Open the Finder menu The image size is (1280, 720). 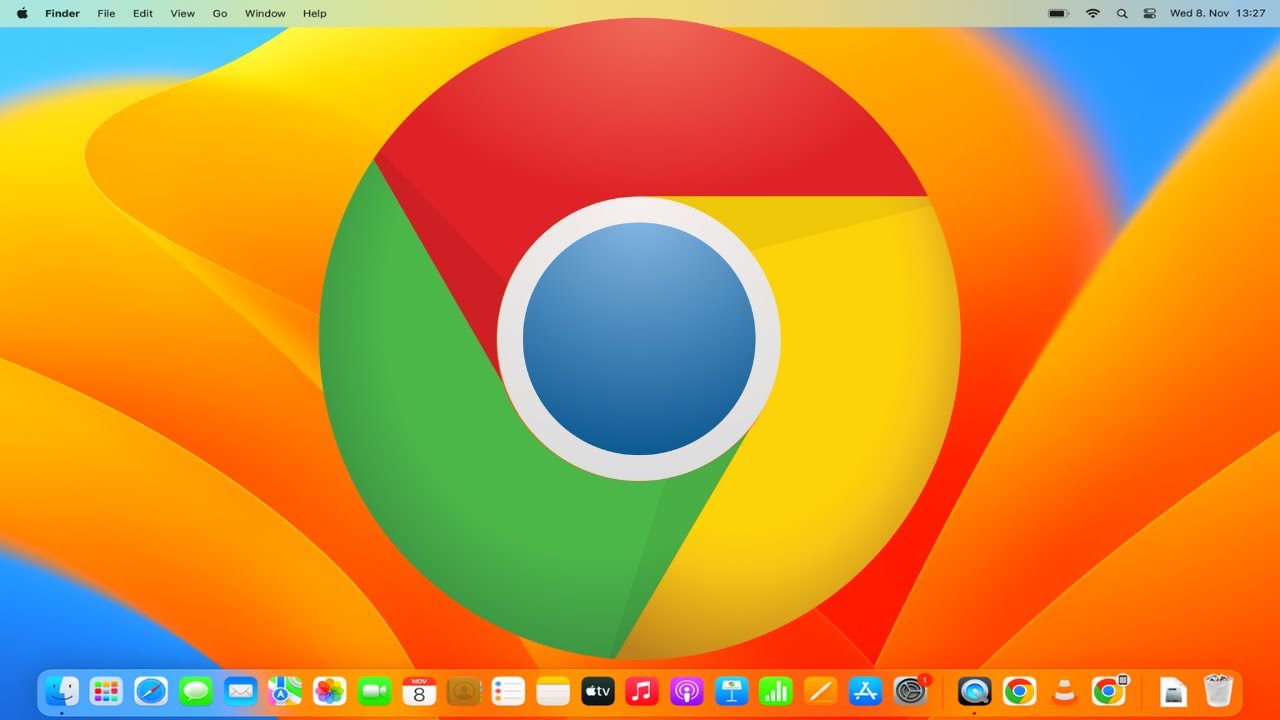(x=62, y=13)
